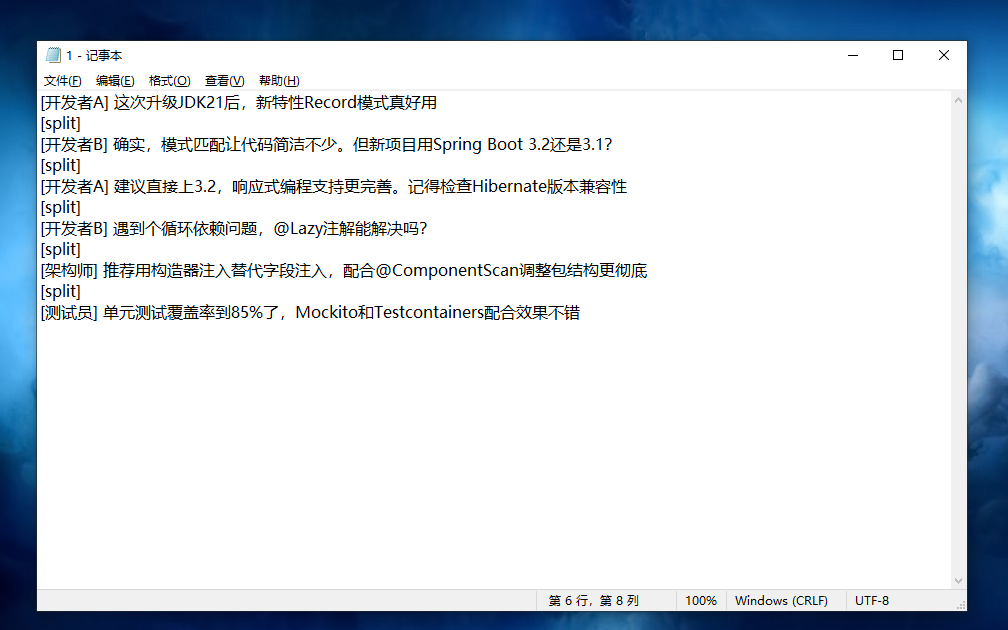Close the 记事本 window
This screenshot has width=1008, height=630.
click(944, 55)
